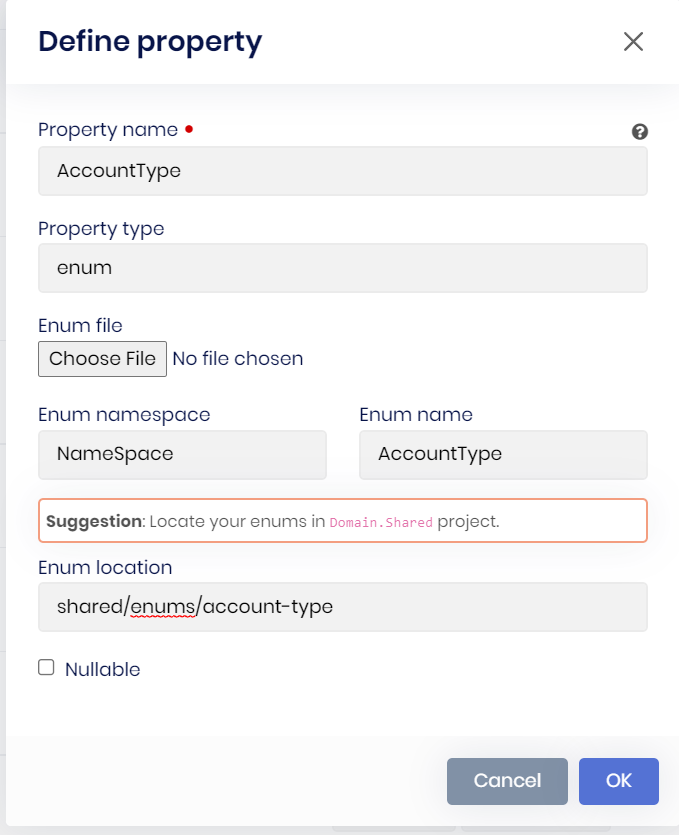Image resolution: width=679 pixels, height=835 pixels.
Task: Focus the Property name AccountType field
Action: [x=342, y=171]
